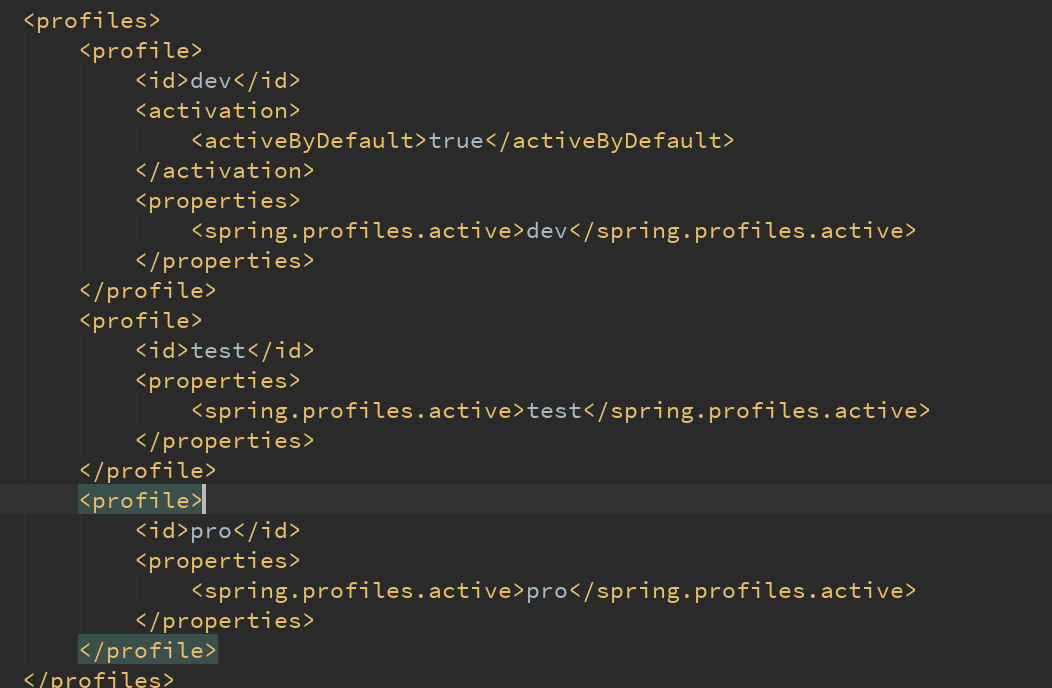Click the first opening properties tag
The image size is (1052, 688).
tap(217, 201)
